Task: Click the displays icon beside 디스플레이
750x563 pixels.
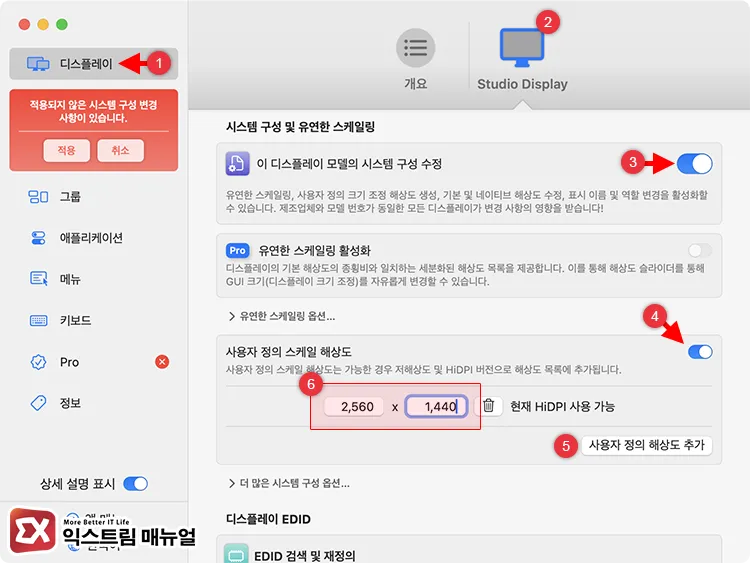Action: (x=38, y=64)
